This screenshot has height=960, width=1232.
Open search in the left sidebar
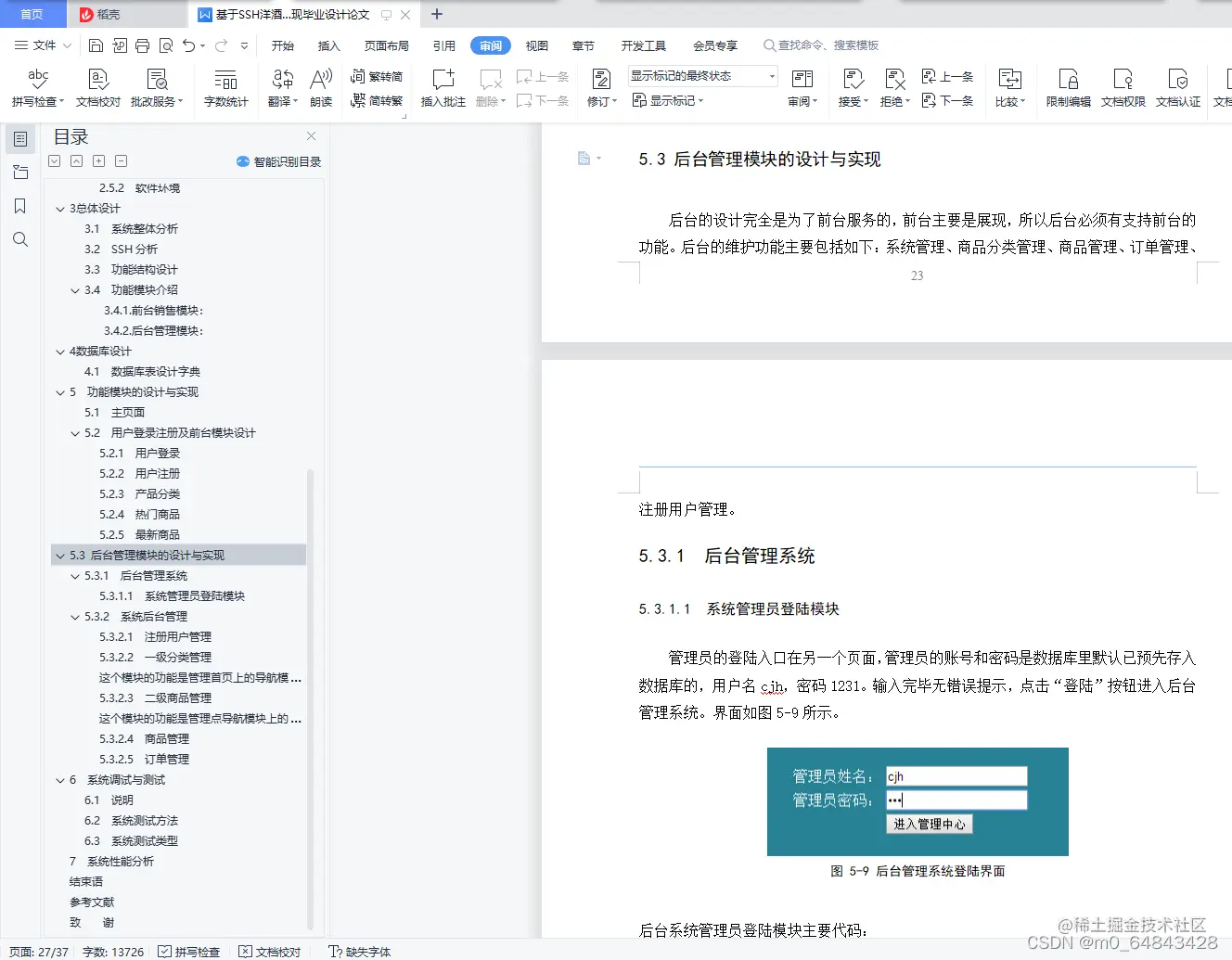pos(20,239)
